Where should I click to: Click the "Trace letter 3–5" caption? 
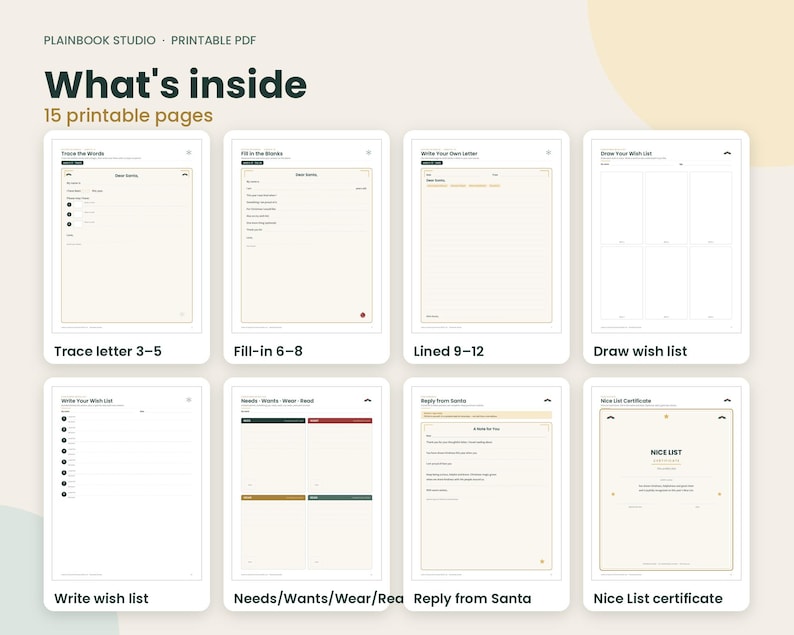(108, 351)
